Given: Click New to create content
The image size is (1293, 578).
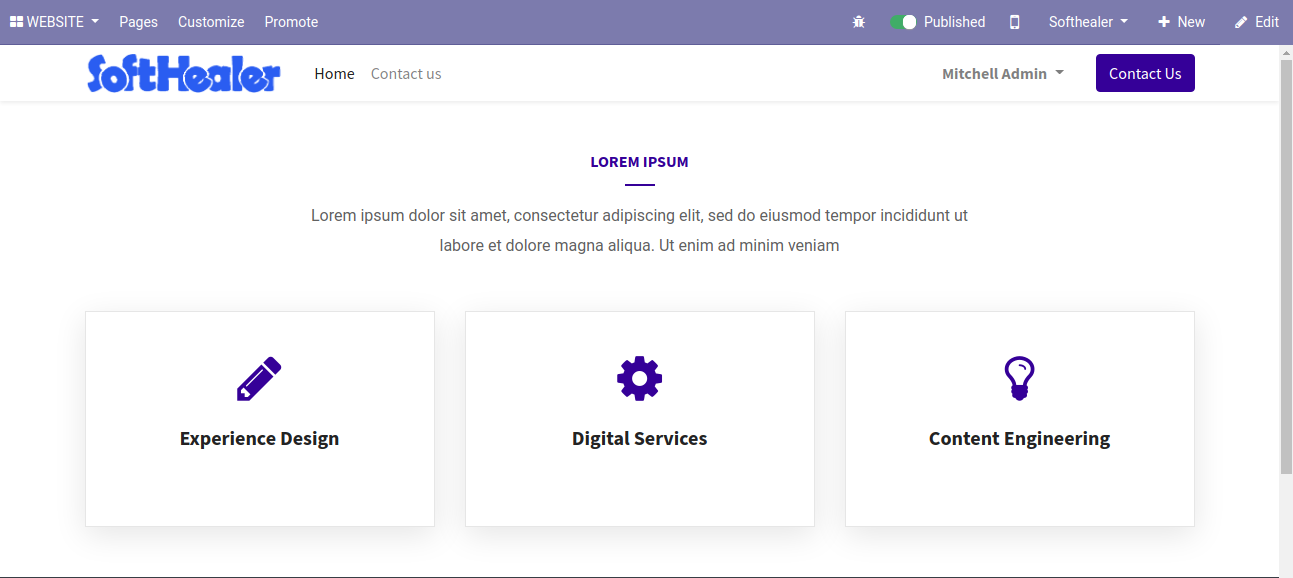Looking at the screenshot, I should [1181, 22].
